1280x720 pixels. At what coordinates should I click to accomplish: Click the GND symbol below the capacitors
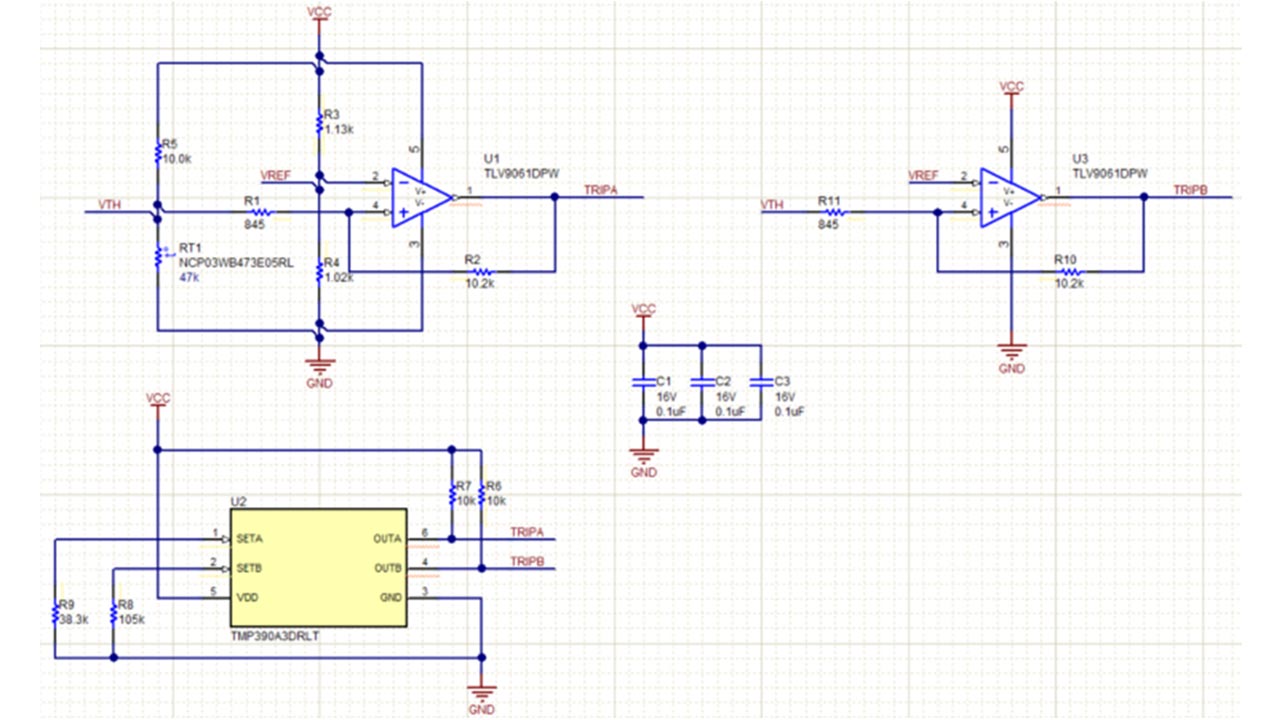point(643,458)
